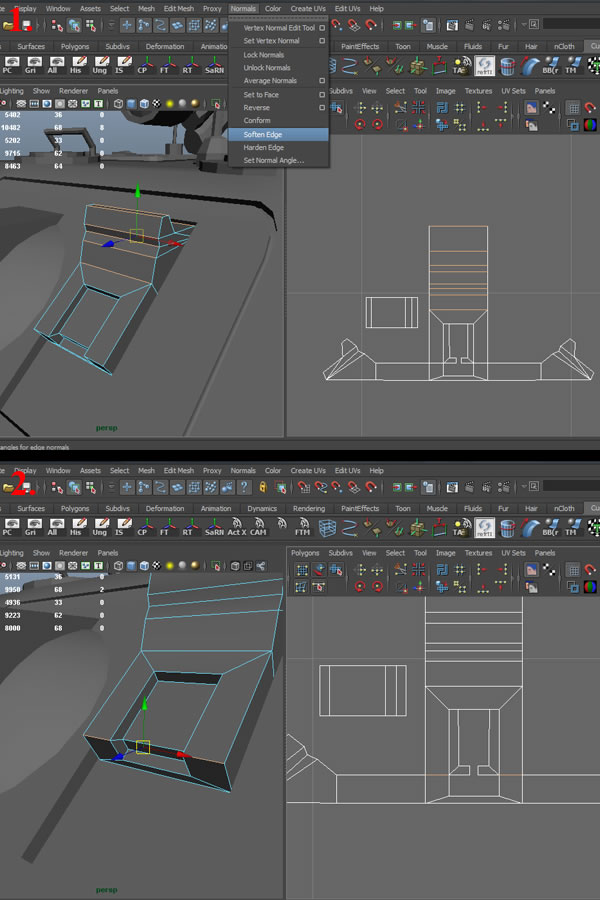Open Muscle shelf tab in lower screenshot

tap(437, 509)
